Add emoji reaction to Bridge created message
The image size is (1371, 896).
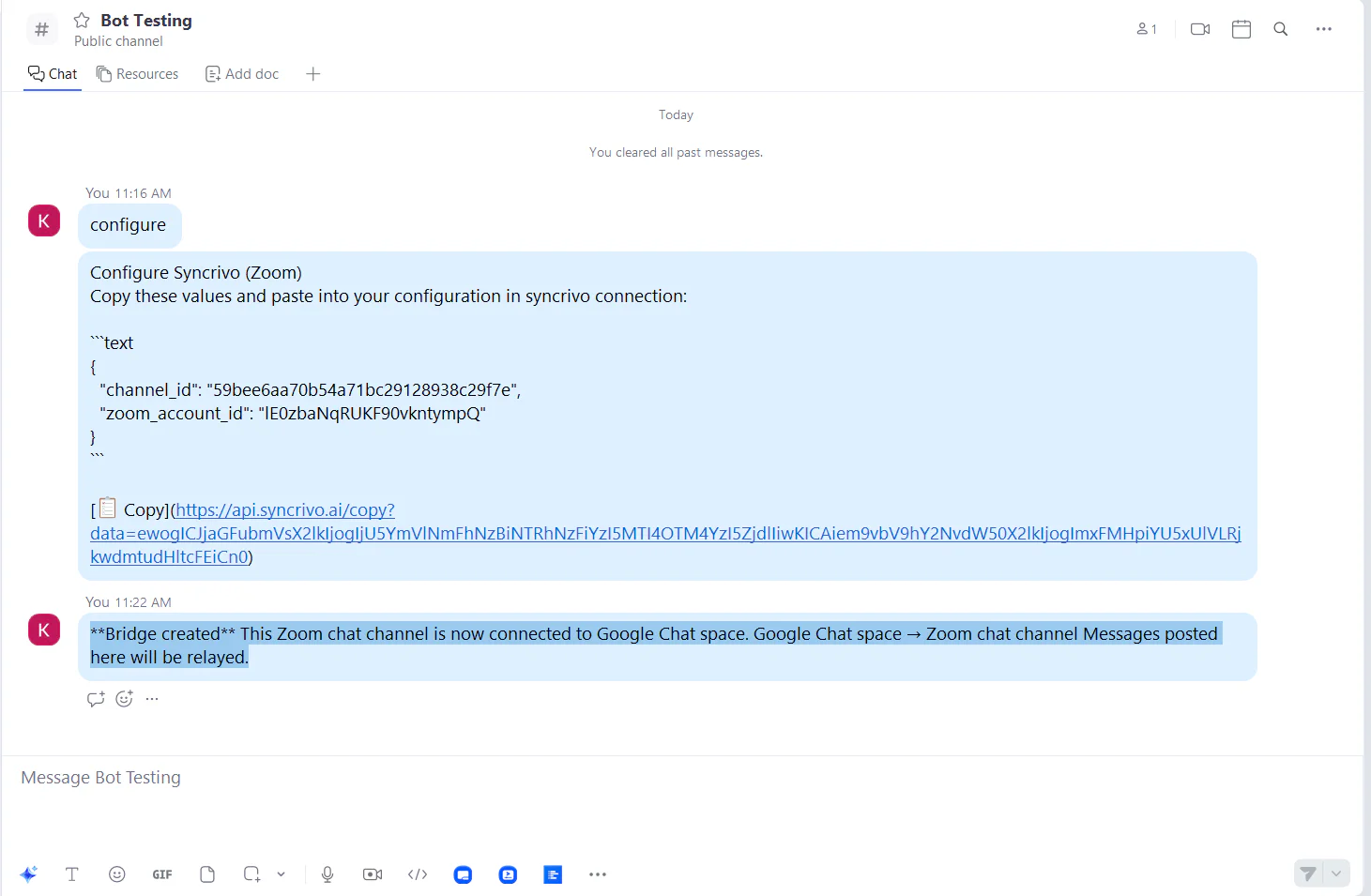[124, 699]
